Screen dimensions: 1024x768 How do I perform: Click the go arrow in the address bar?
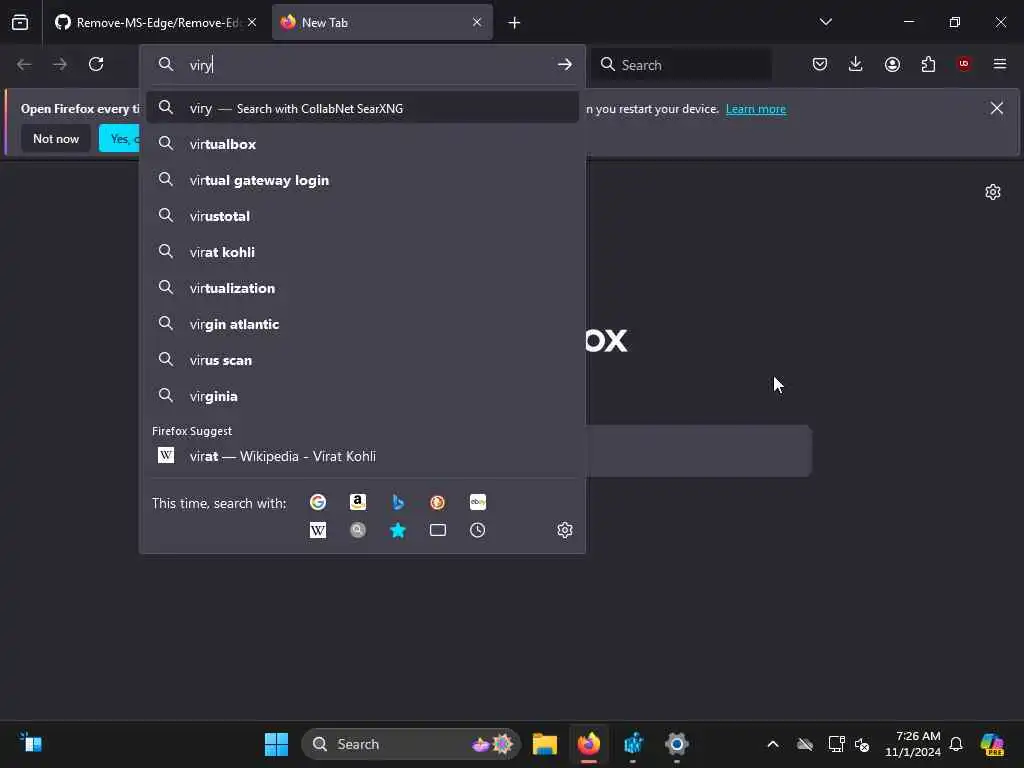pyautogui.click(x=565, y=65)
